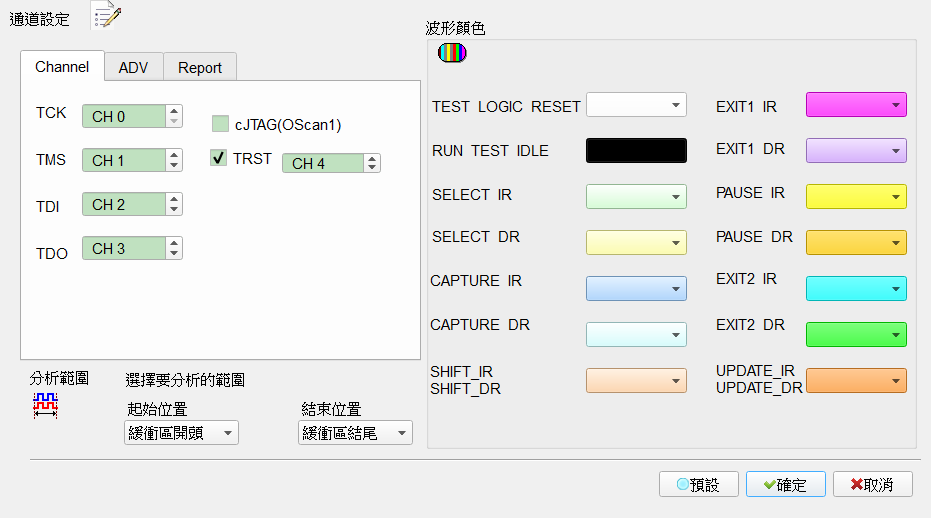Cancel with the 取消 button
Screen dimensions: 931x518
click(x=873, y=484)
